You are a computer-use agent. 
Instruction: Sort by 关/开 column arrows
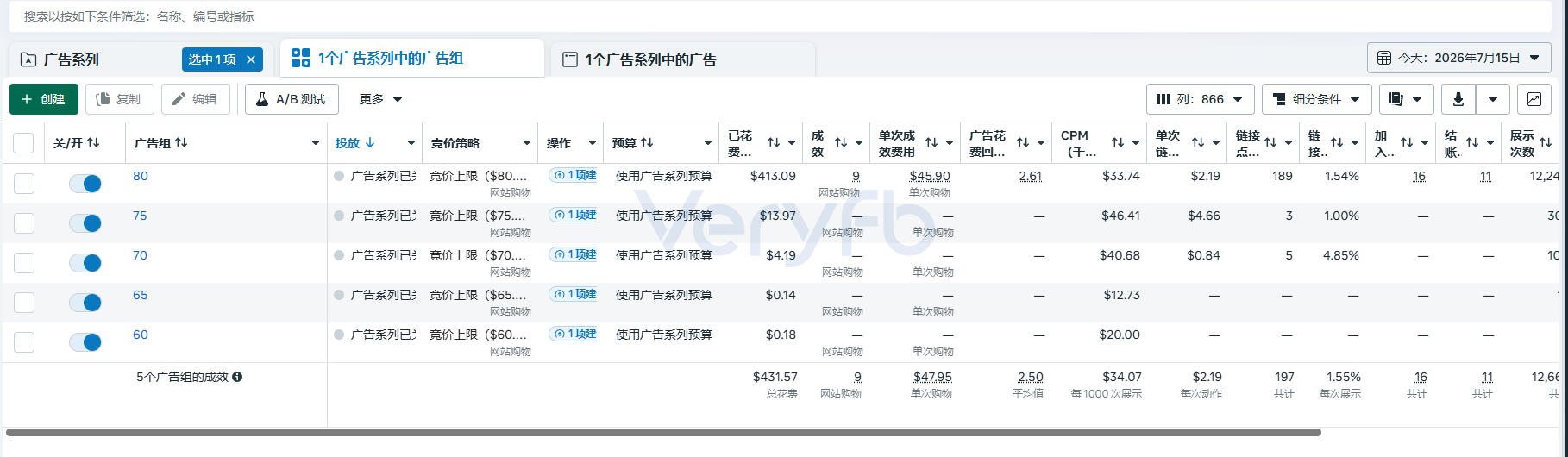(x=93, y=143)
